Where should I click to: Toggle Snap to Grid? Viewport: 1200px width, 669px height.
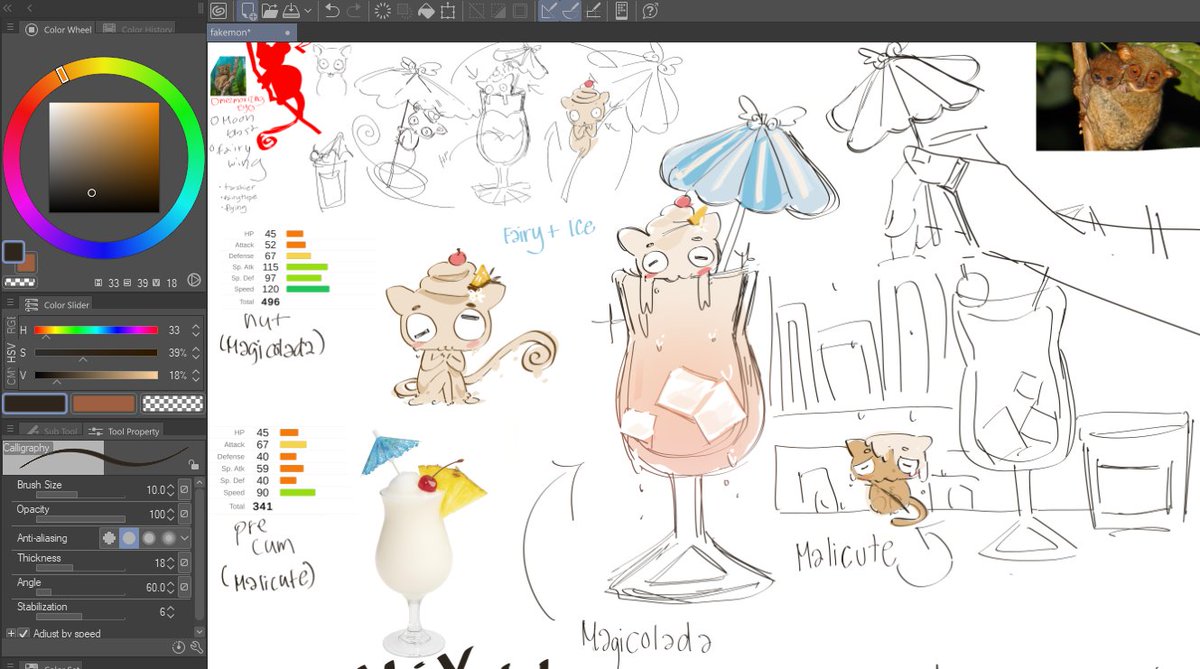click(593, 11)
